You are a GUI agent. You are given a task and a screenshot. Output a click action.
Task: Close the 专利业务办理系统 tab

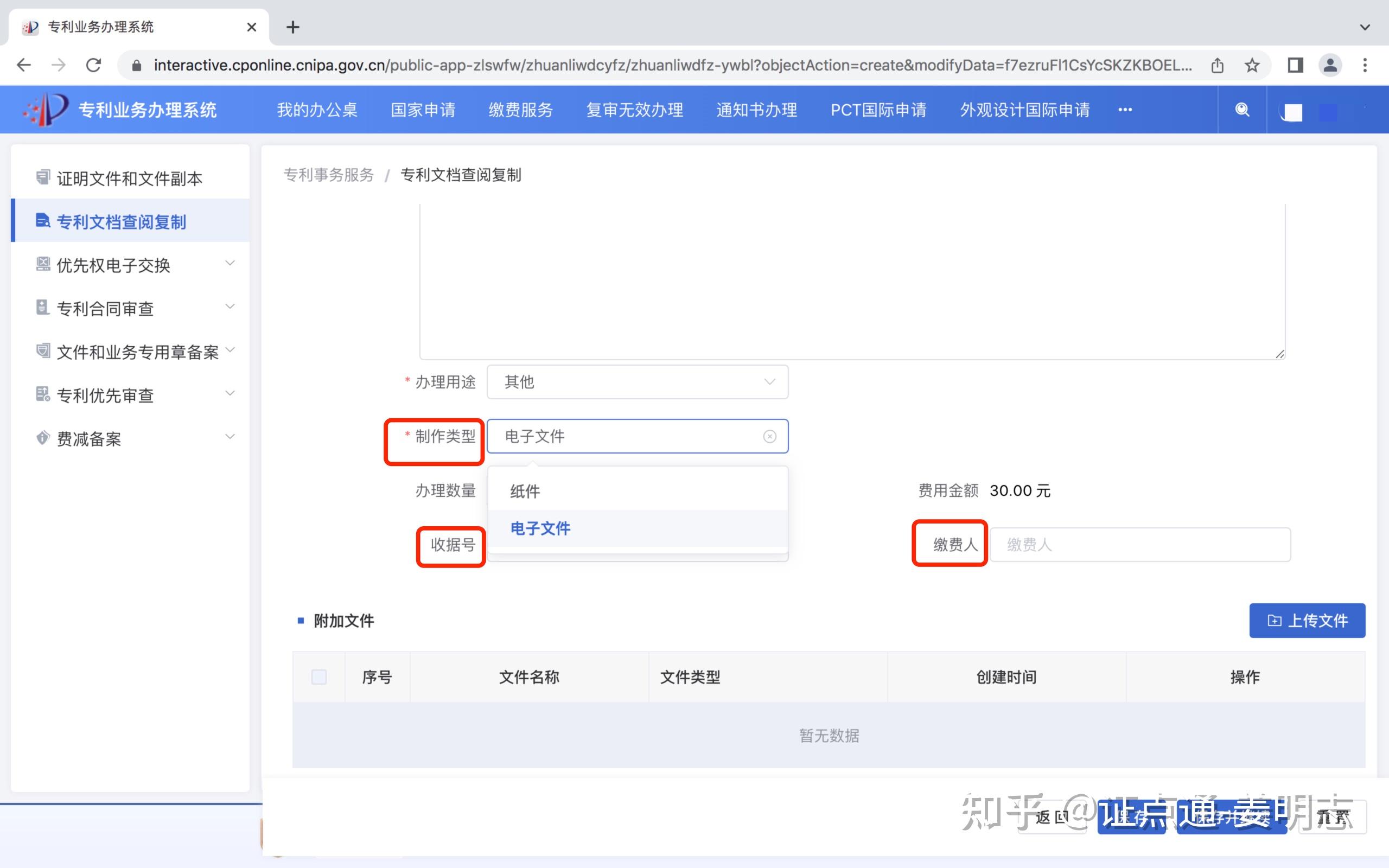pyautogui.click(x=251, y=27)
